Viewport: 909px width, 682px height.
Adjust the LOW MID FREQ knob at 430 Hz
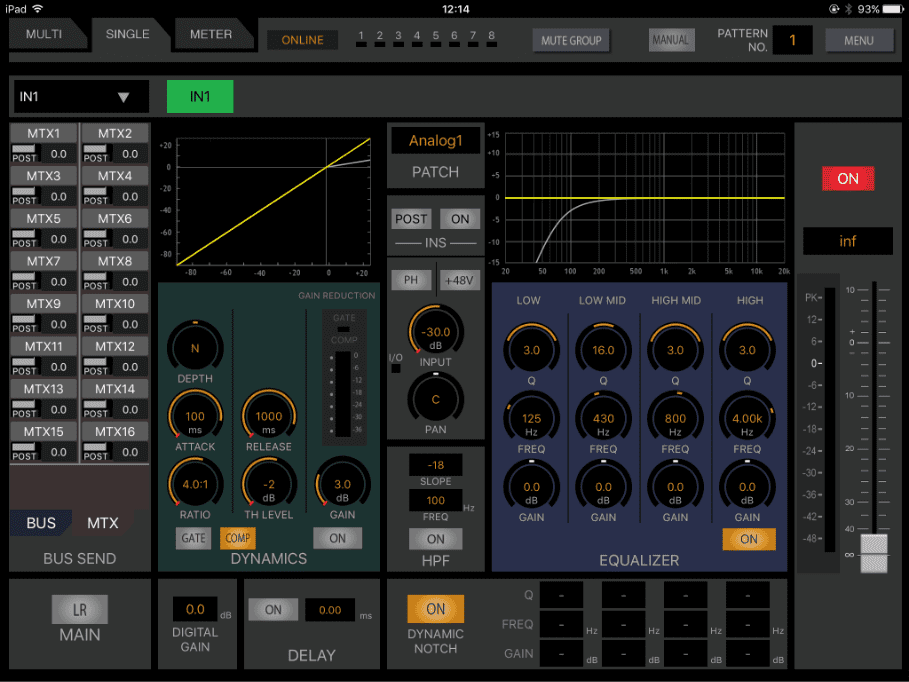click(603, 419)
